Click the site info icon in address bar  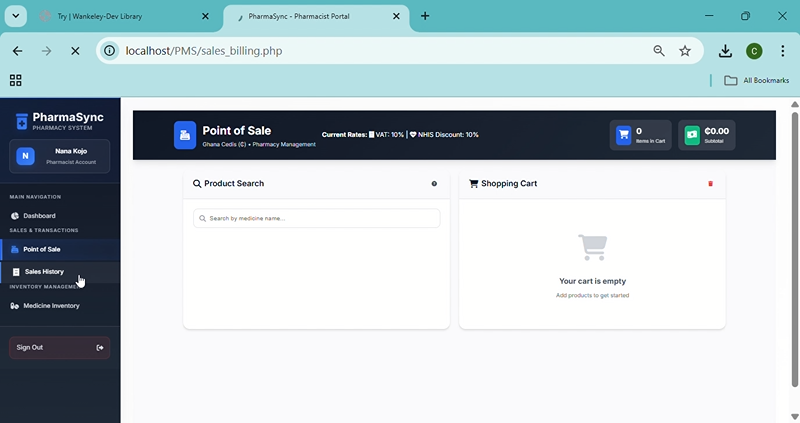[x=109, y=51]
